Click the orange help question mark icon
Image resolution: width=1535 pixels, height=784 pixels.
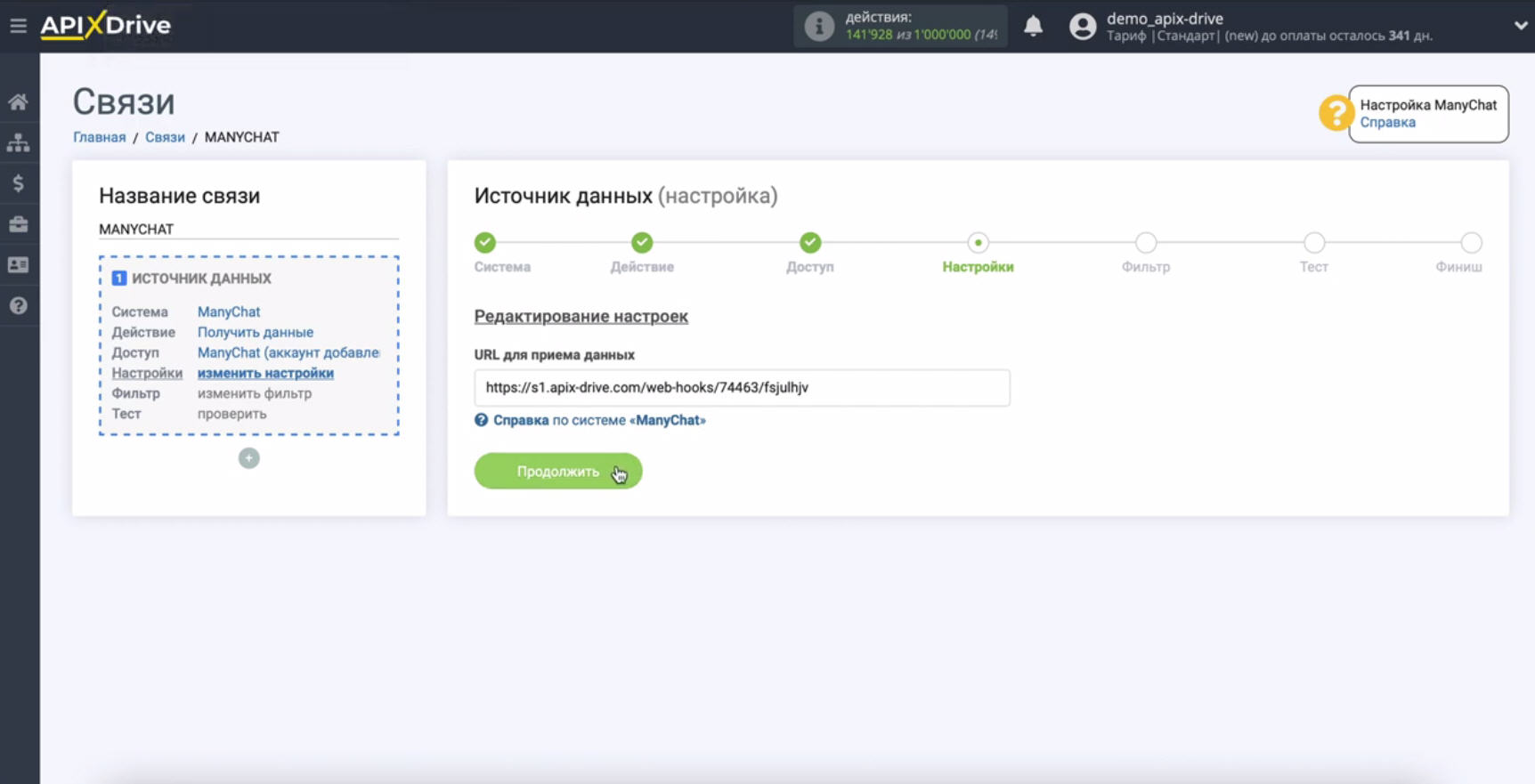pos(1336,113)
